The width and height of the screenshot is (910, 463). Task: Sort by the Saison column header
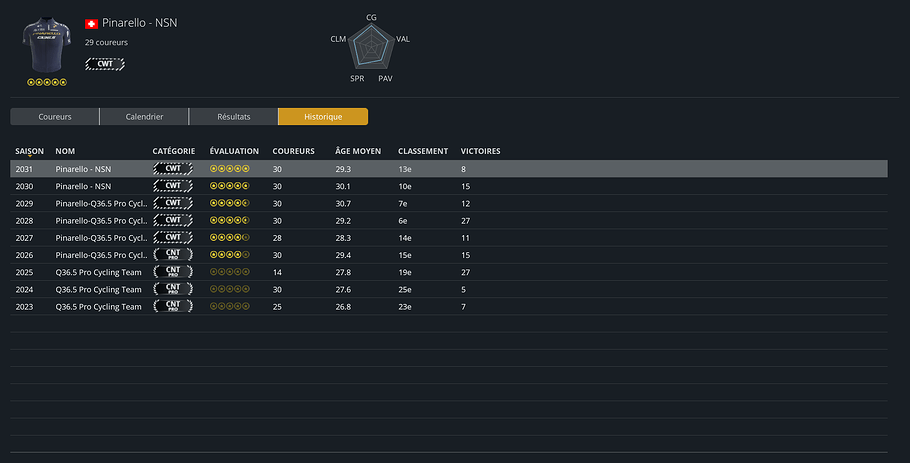[30, 151]
